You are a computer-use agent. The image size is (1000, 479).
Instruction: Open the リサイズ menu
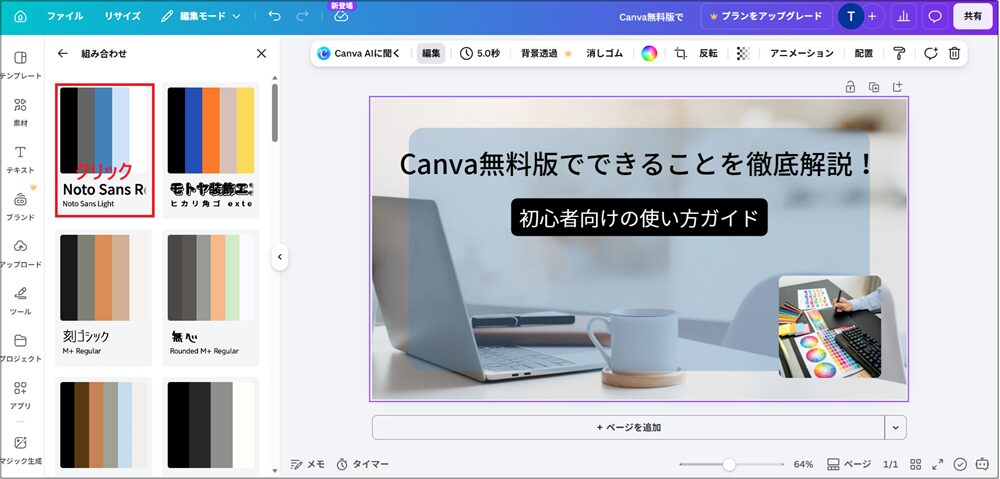click(122, 17)
